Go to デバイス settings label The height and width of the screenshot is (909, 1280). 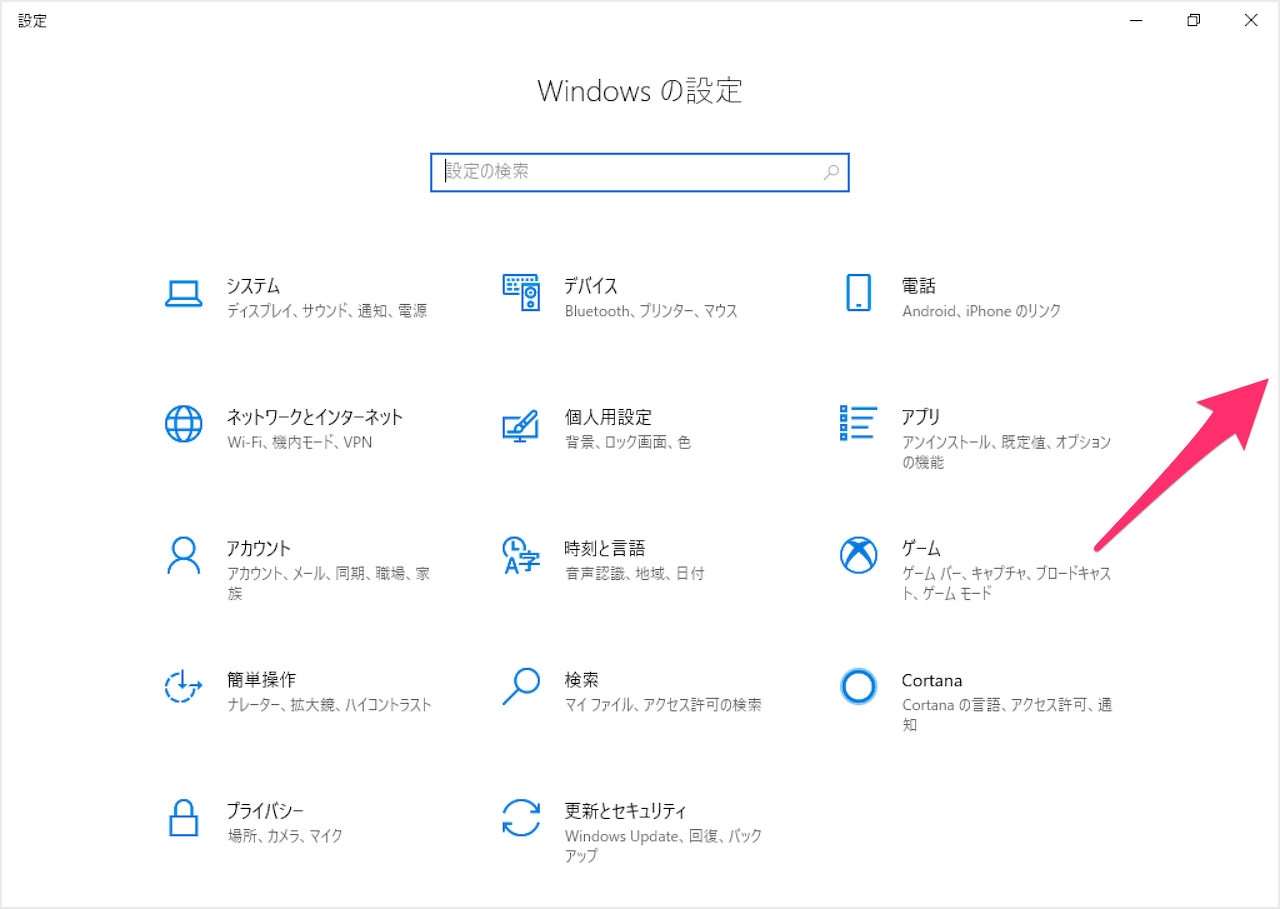click(x=591, y=286)
